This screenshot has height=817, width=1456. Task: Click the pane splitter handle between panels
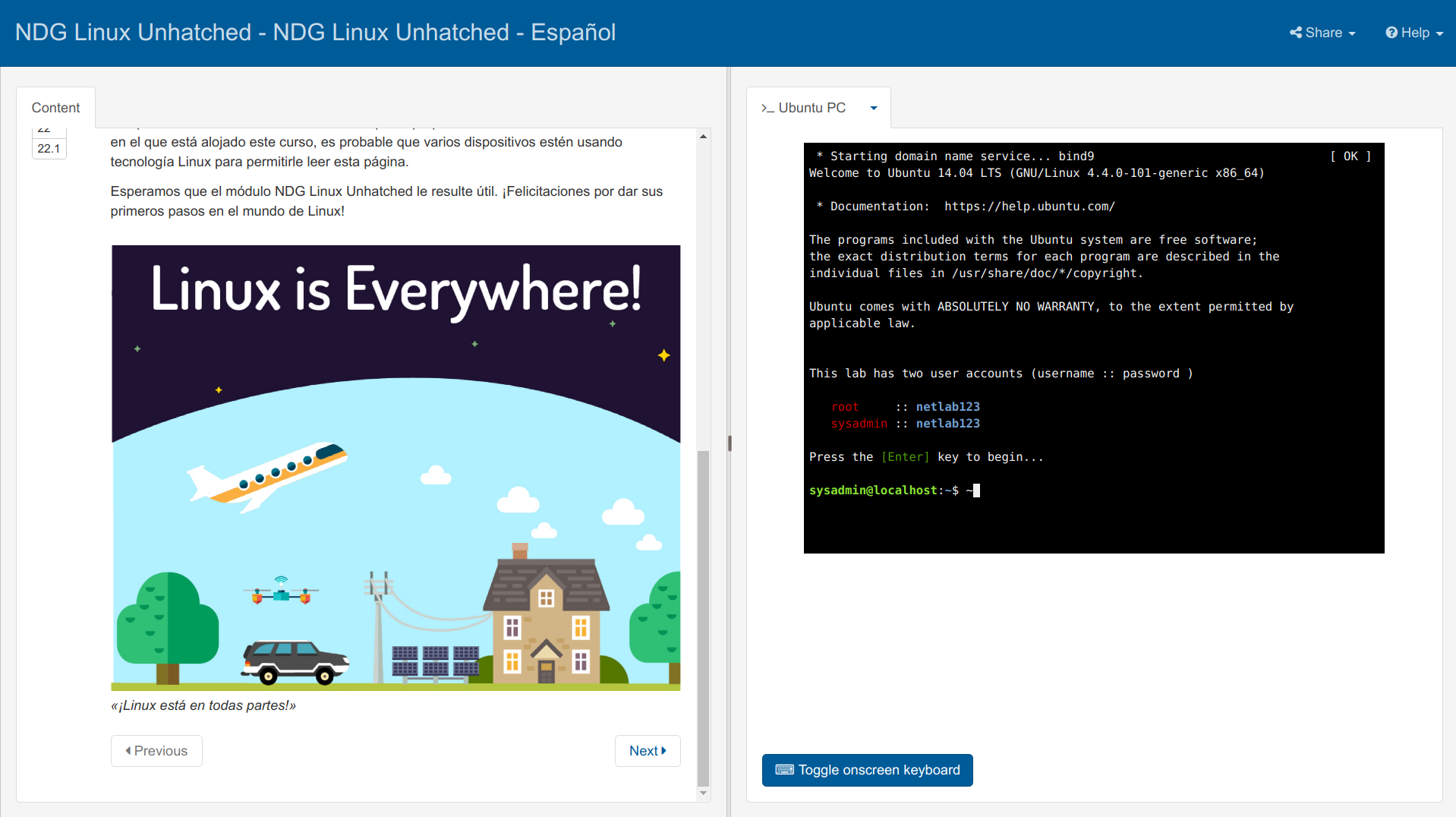[x=730, y=443]
